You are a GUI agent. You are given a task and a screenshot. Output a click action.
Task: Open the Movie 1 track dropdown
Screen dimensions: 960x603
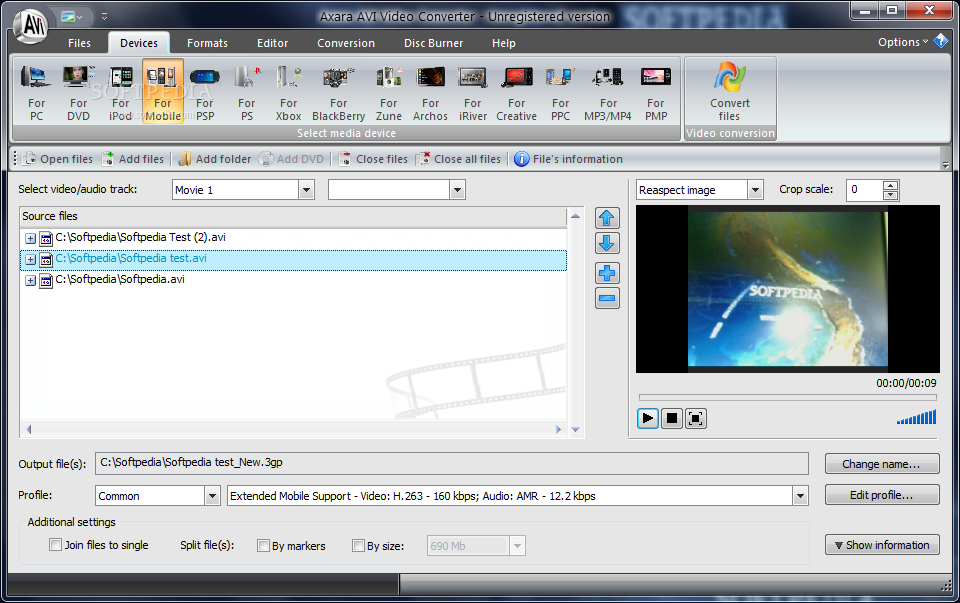coord(306,190)
